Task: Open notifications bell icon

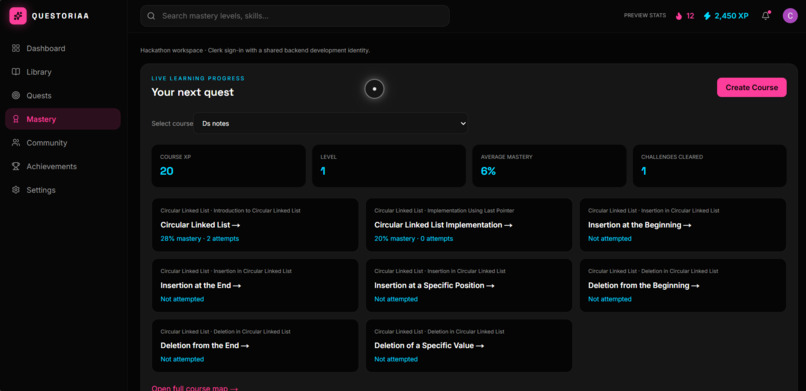Action: pos(765,15)
